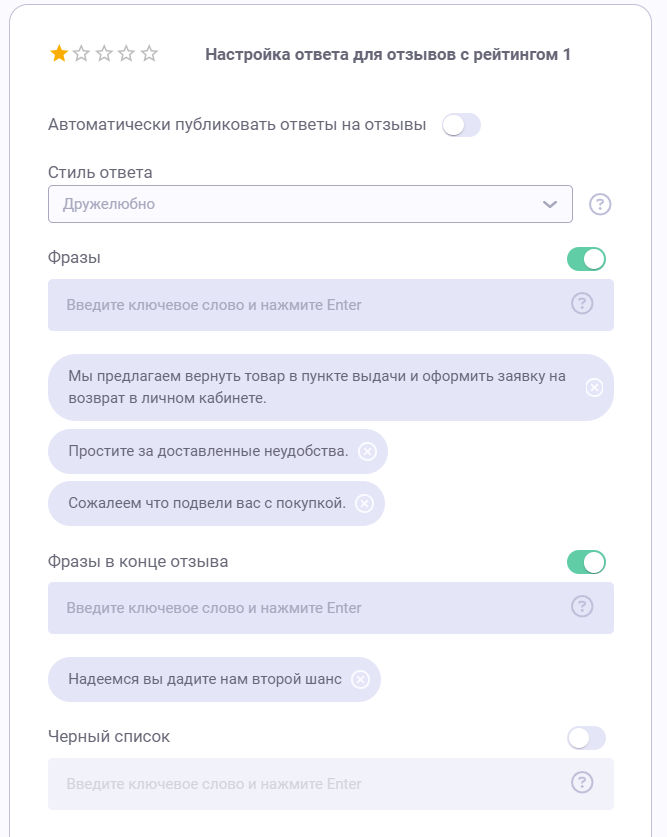Image resolution: width=667 pixels, height=837 pixels.
Task: Remove 'Надеемся вы дадите нам второй шанс' phrase
Action: [360, 679]
